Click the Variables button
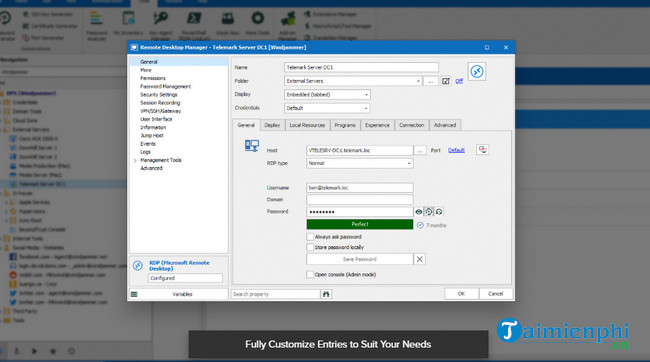The image size is (650, 362). [x=182, y=294]
